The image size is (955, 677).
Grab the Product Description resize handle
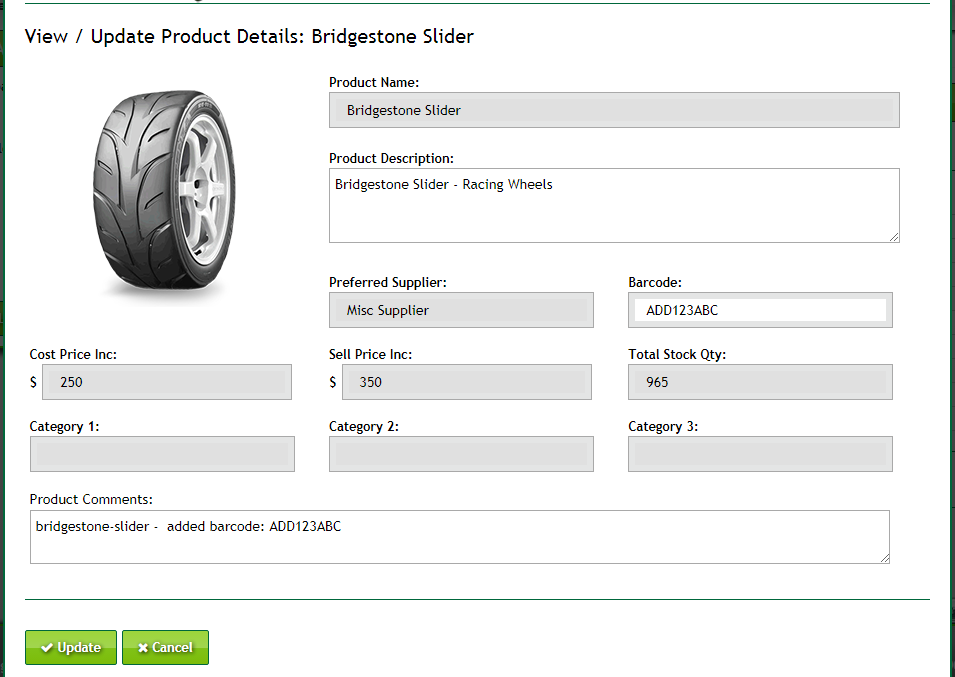coord(894,236)
